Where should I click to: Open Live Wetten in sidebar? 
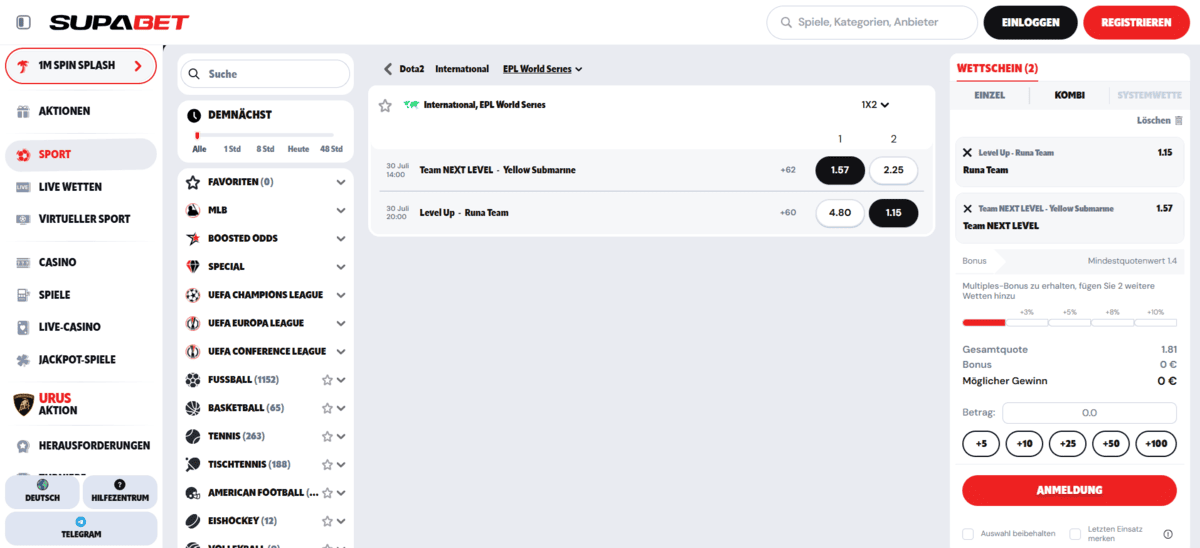point(70,187)
